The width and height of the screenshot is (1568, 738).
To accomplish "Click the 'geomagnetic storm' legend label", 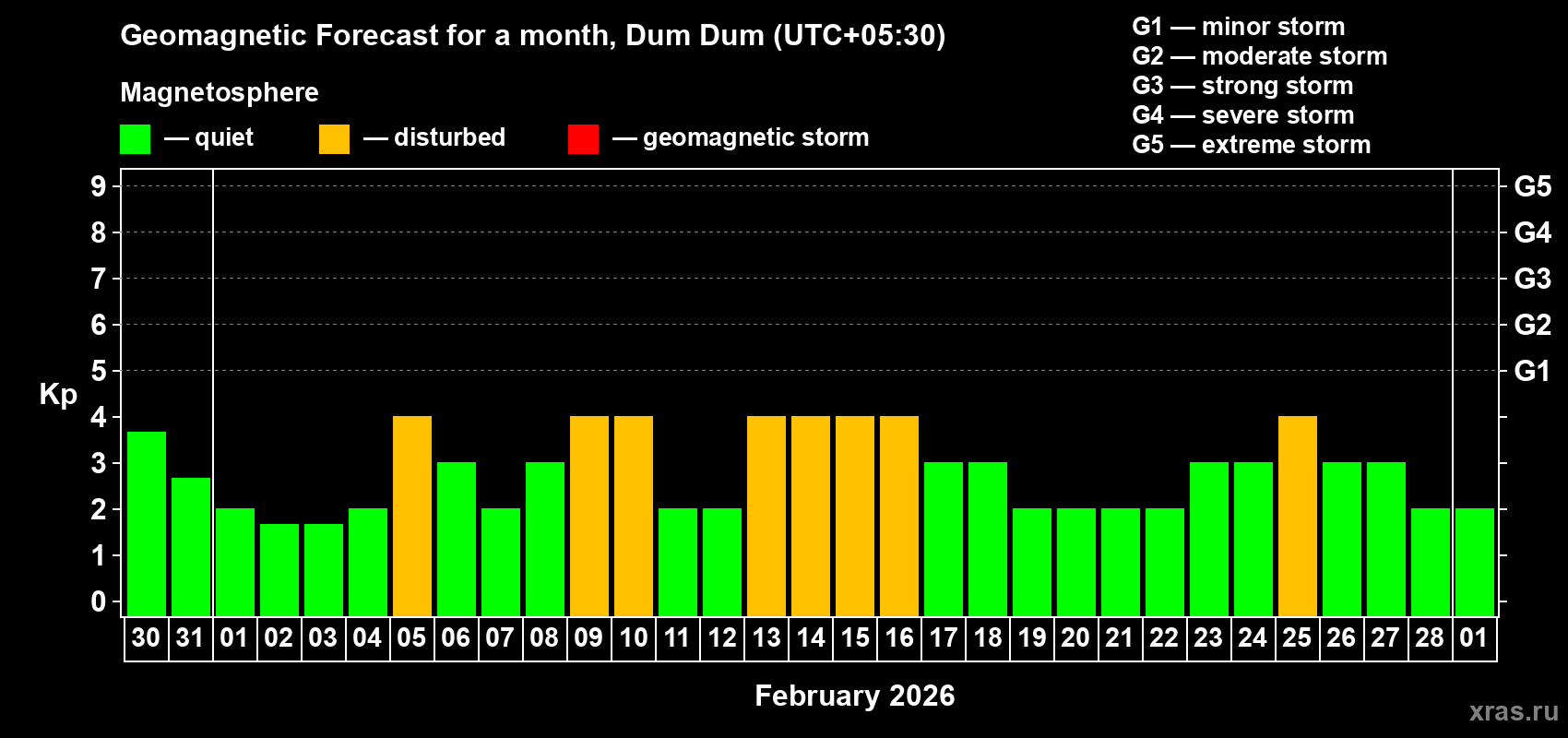I will (756, 137).
